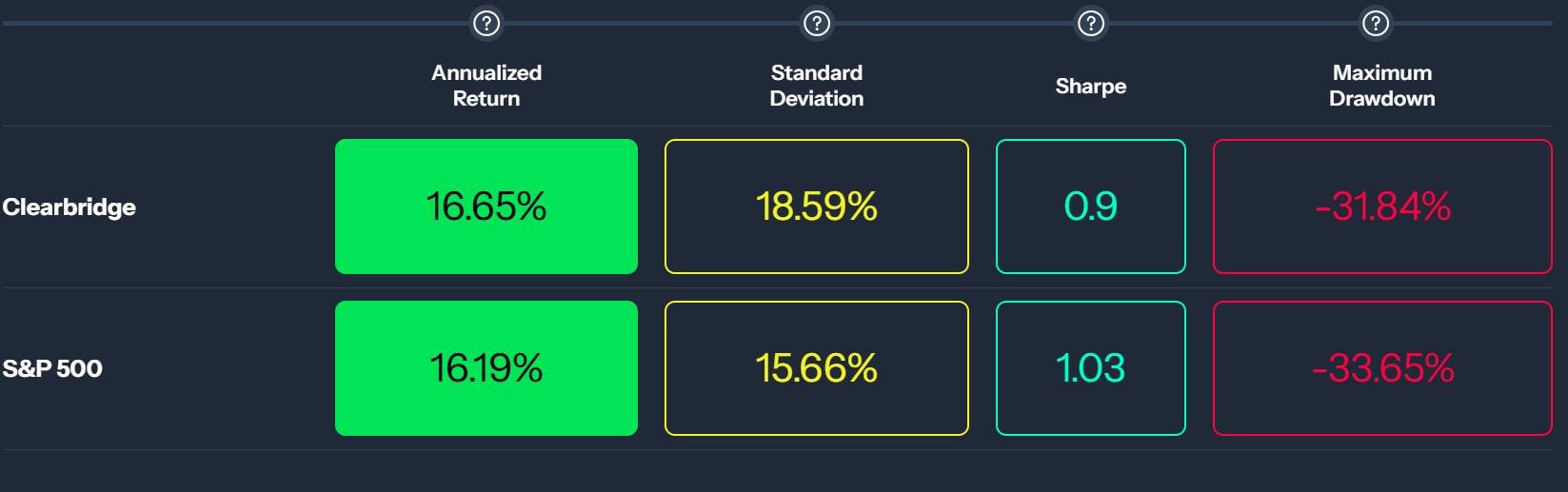Click Clearbridge's 16.65% annualized return box

coord(486,207)
